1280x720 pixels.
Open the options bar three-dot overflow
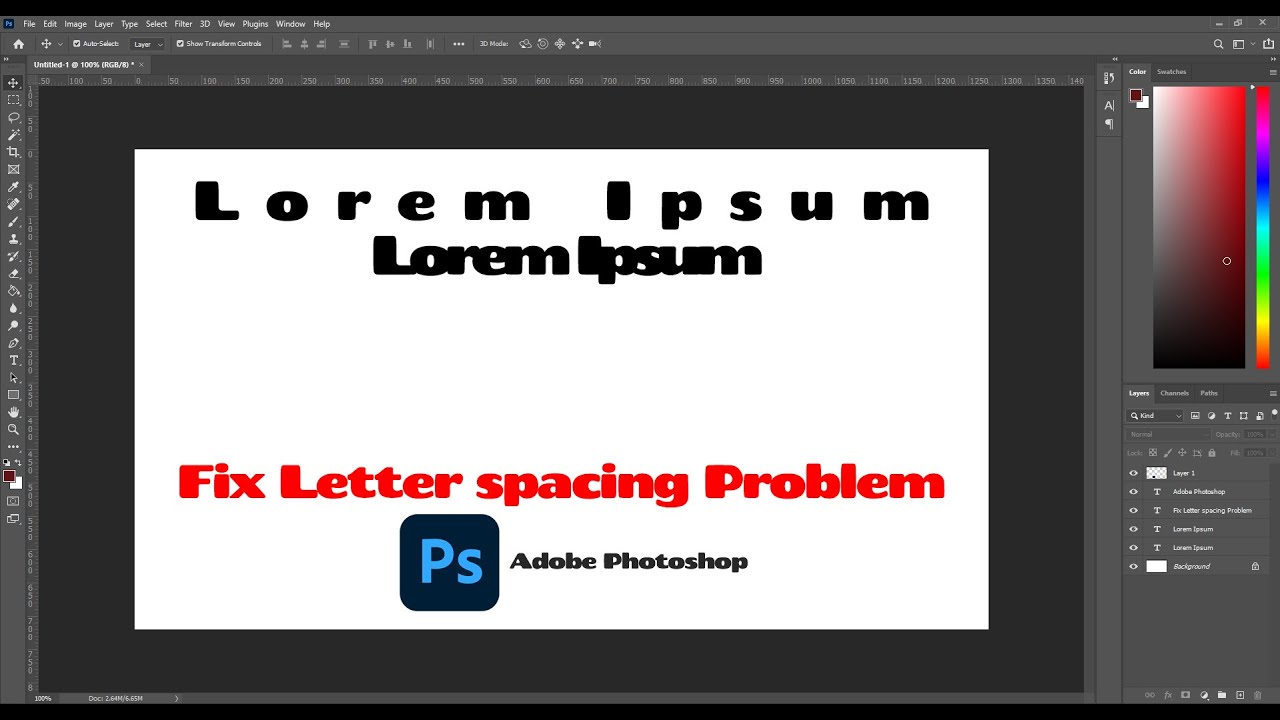(459, 44)
